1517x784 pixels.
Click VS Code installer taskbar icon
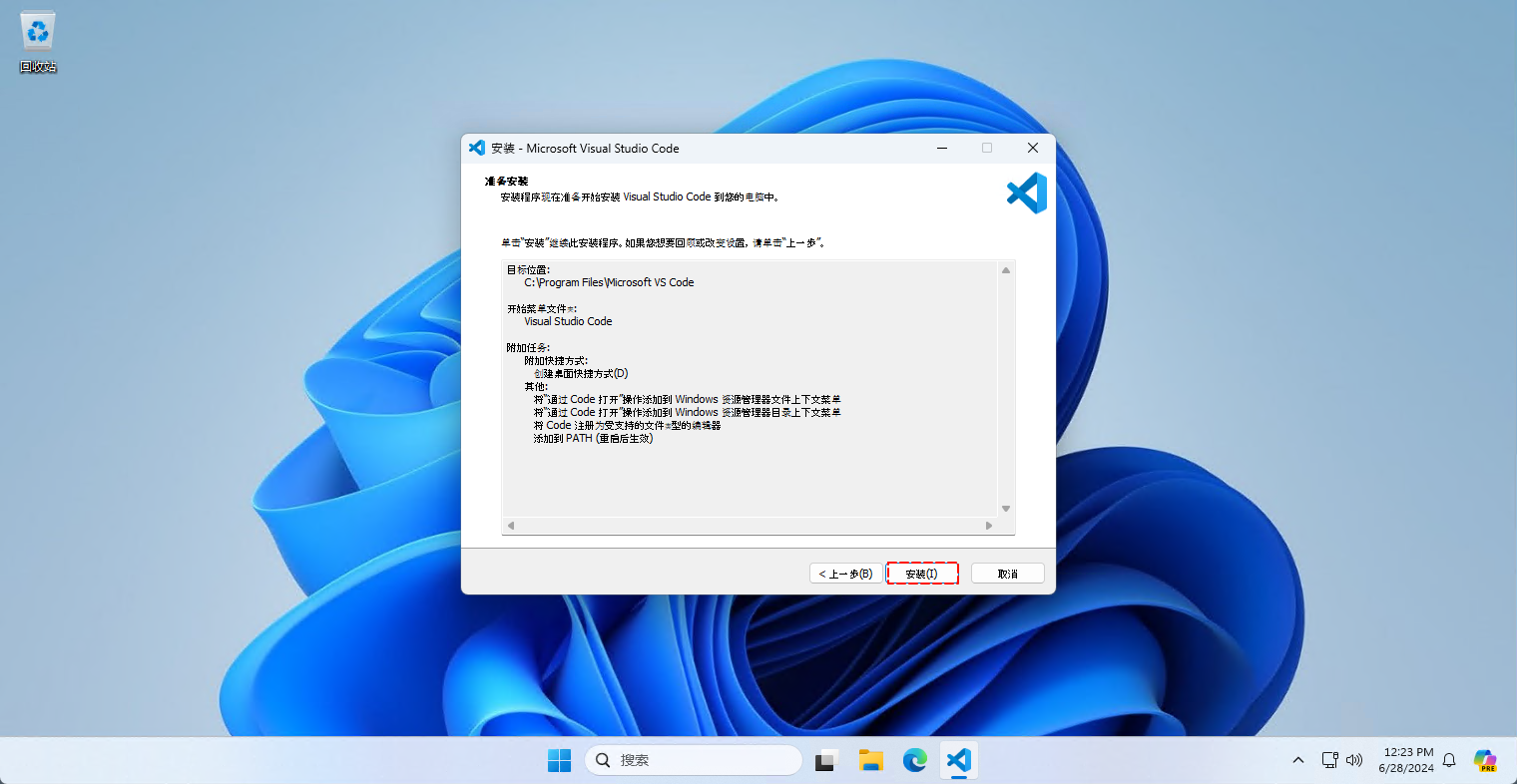(959, 760)
